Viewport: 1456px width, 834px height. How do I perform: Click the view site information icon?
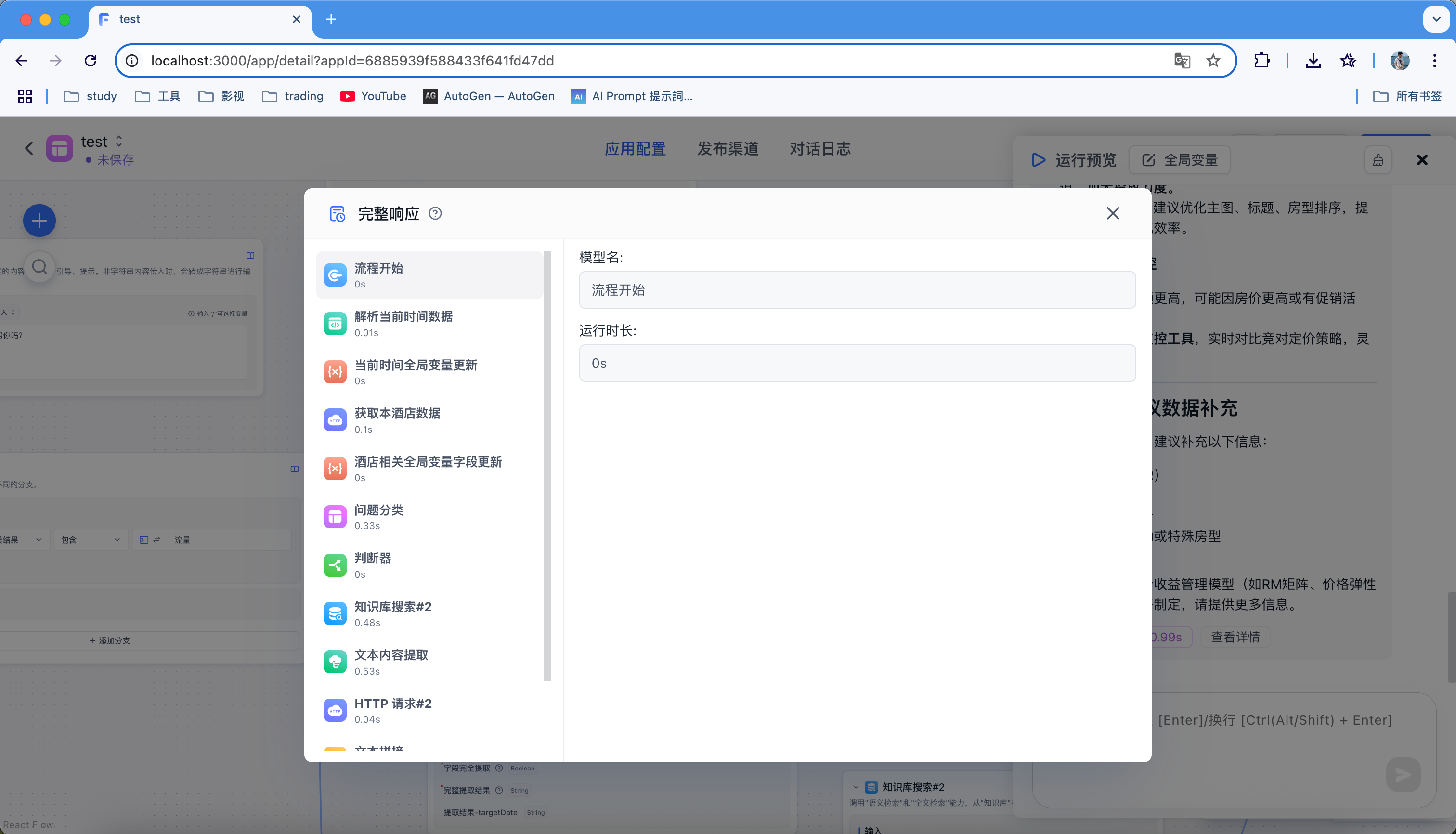pos(132,61)
